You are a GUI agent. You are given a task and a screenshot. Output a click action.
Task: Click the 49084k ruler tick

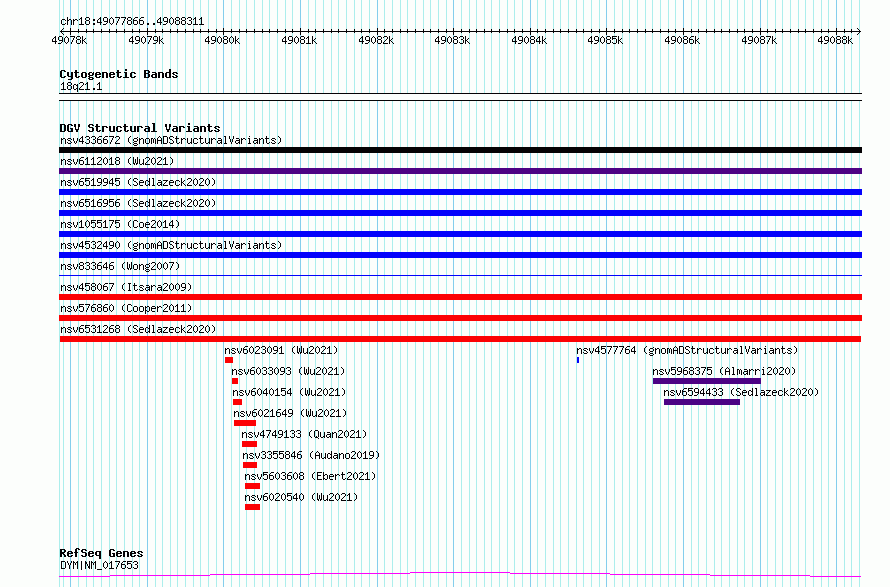[530, 40]
